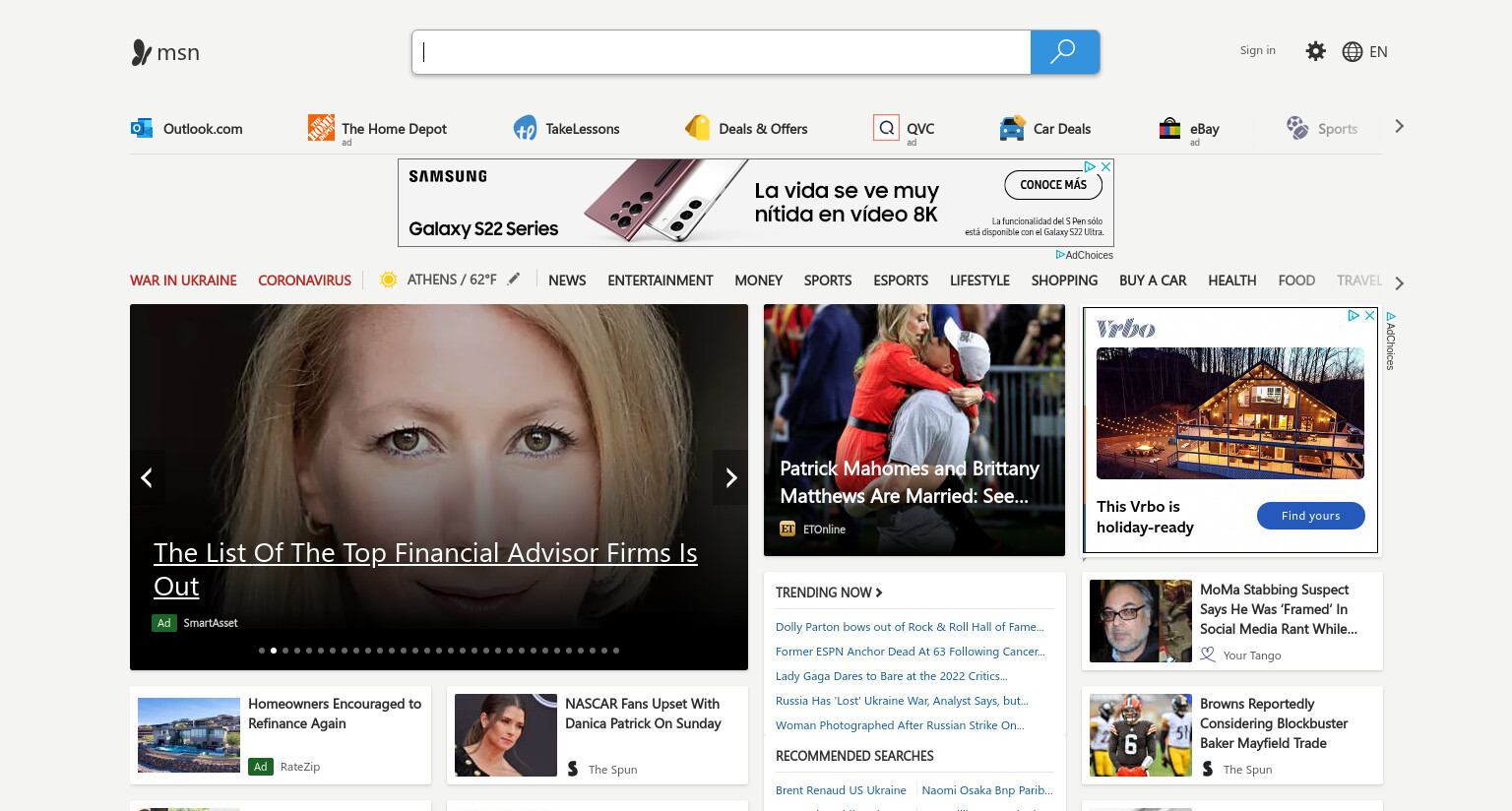
Task: Open language globe EN selector
Action: point(1364,51)
